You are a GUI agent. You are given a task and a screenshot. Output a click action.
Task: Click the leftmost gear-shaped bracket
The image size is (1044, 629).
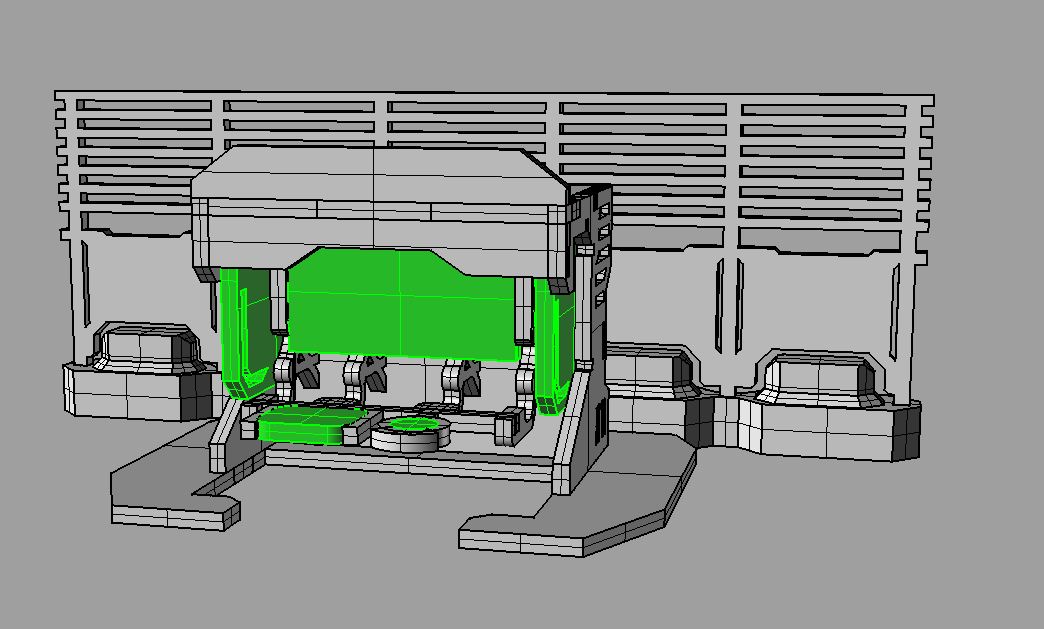305,370
